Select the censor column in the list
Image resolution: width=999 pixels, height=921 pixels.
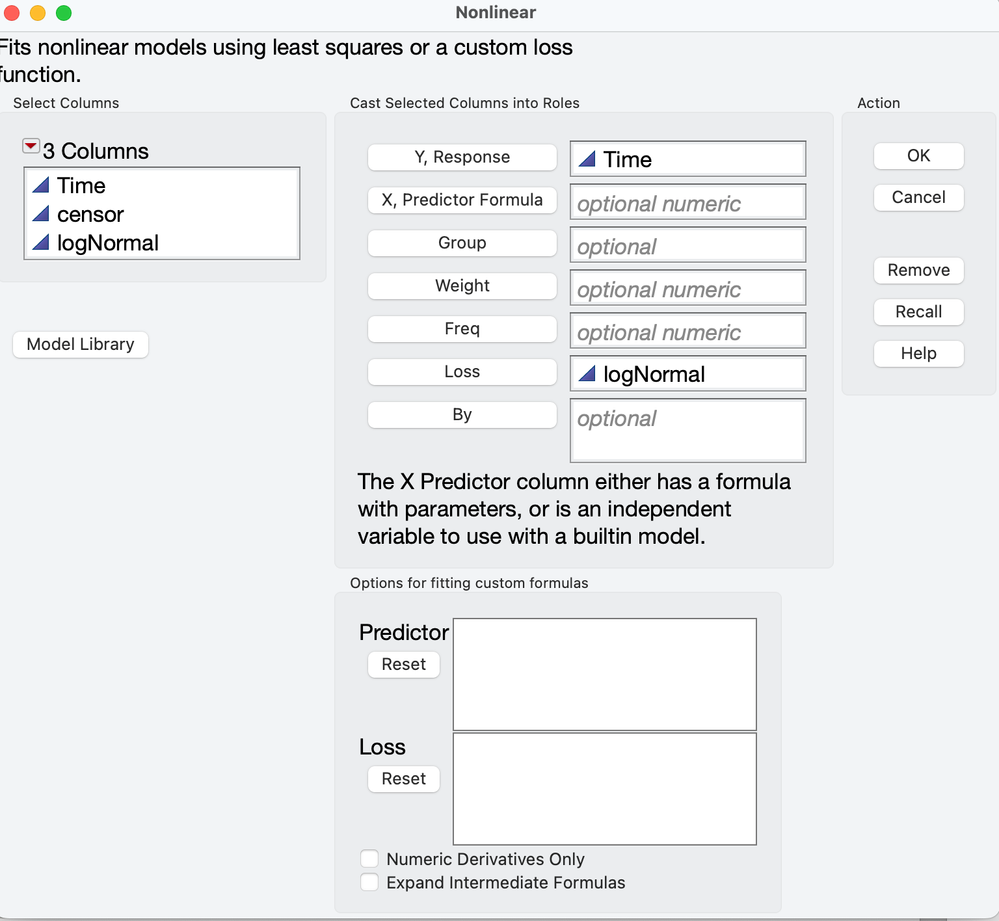91,214
